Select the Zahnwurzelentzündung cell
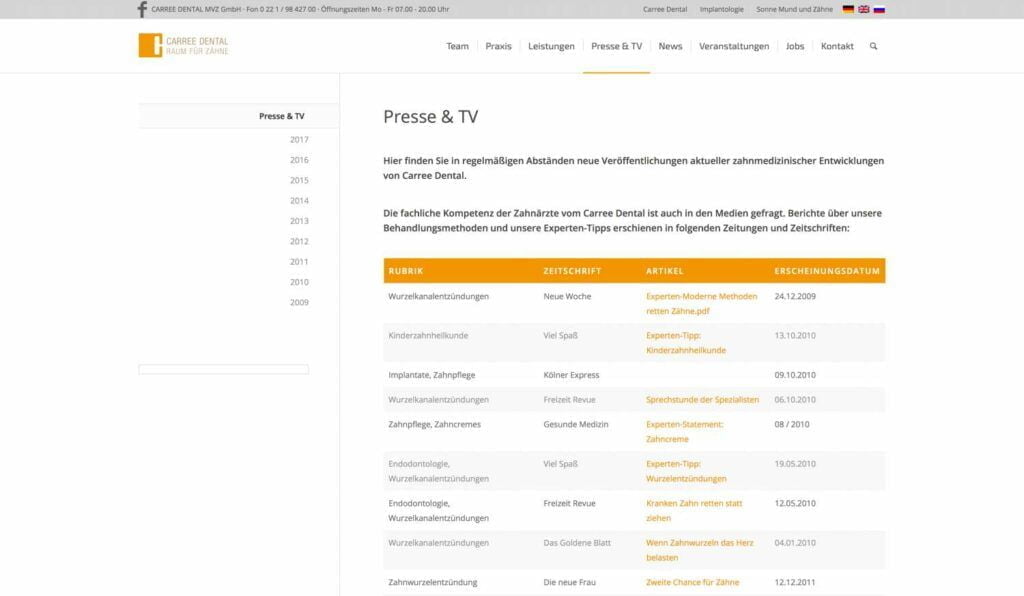The height and width of the screenshot is (596, 1024). coord(432,582)
